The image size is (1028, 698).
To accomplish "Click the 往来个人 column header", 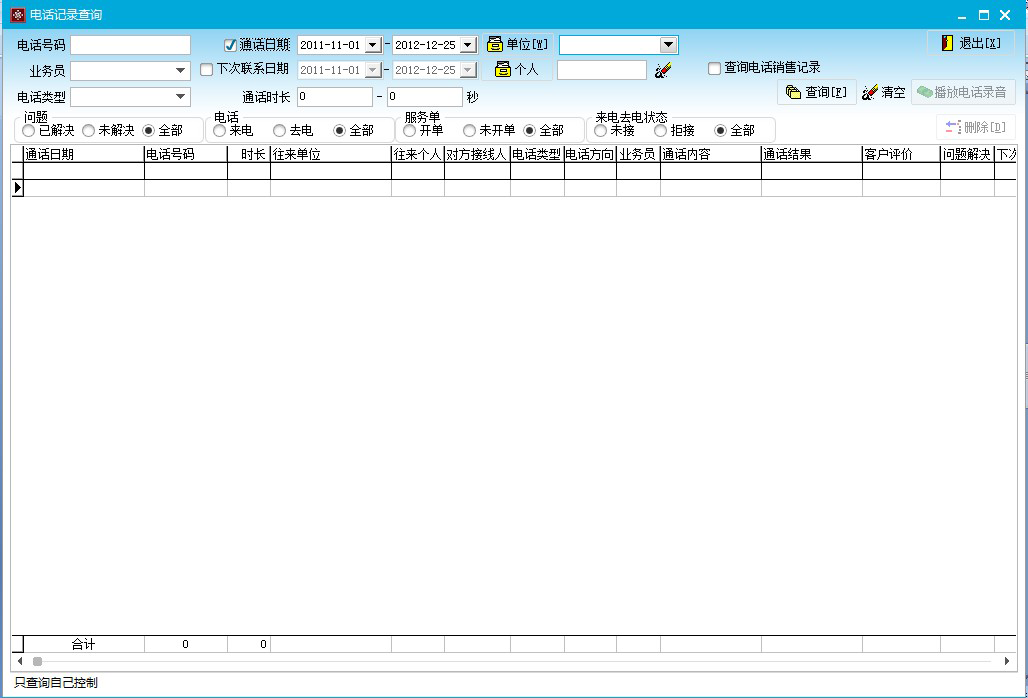I will pyautogui.click(x=418, y=155).
